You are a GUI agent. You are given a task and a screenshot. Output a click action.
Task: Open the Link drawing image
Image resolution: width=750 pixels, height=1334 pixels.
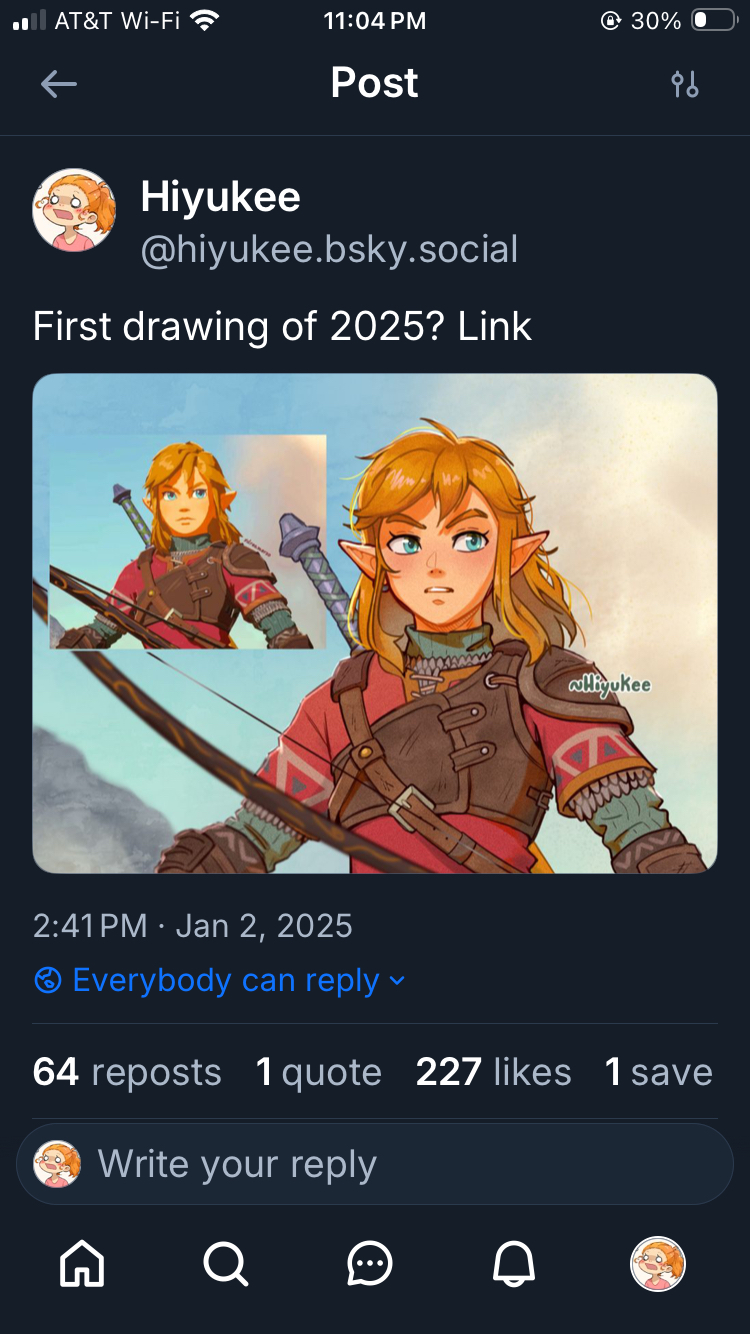coord(375,623)
